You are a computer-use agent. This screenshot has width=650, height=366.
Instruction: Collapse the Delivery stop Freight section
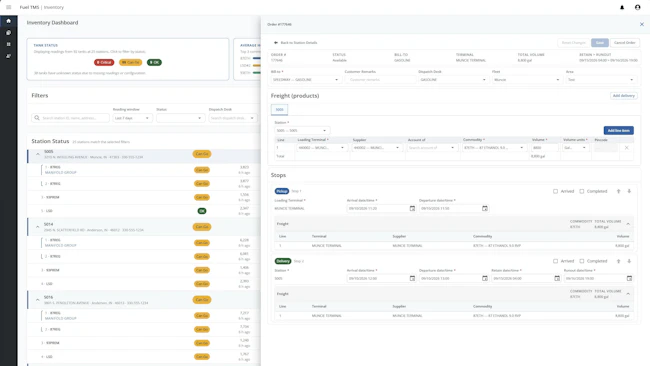click(x=628, y=294)
